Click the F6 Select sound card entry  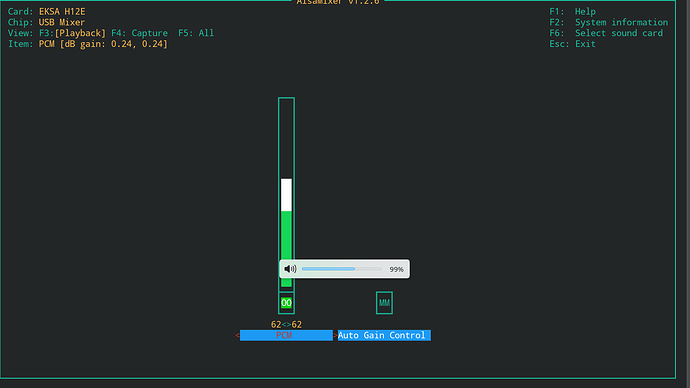click(606, 33)
